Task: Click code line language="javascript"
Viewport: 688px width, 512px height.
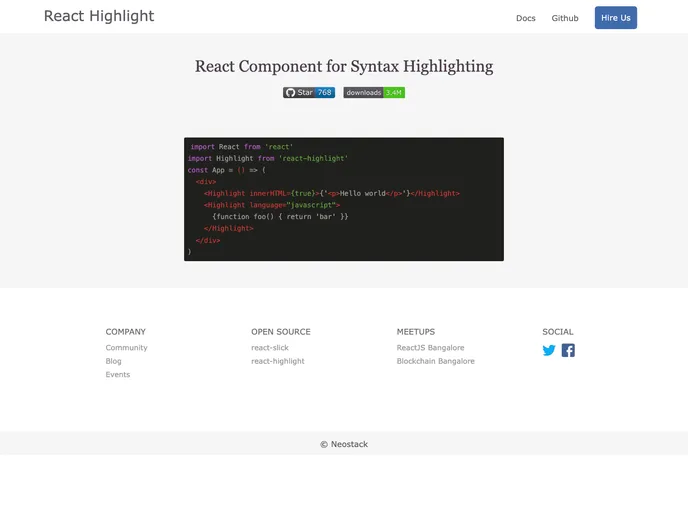Action: click(x=272, y=205)
